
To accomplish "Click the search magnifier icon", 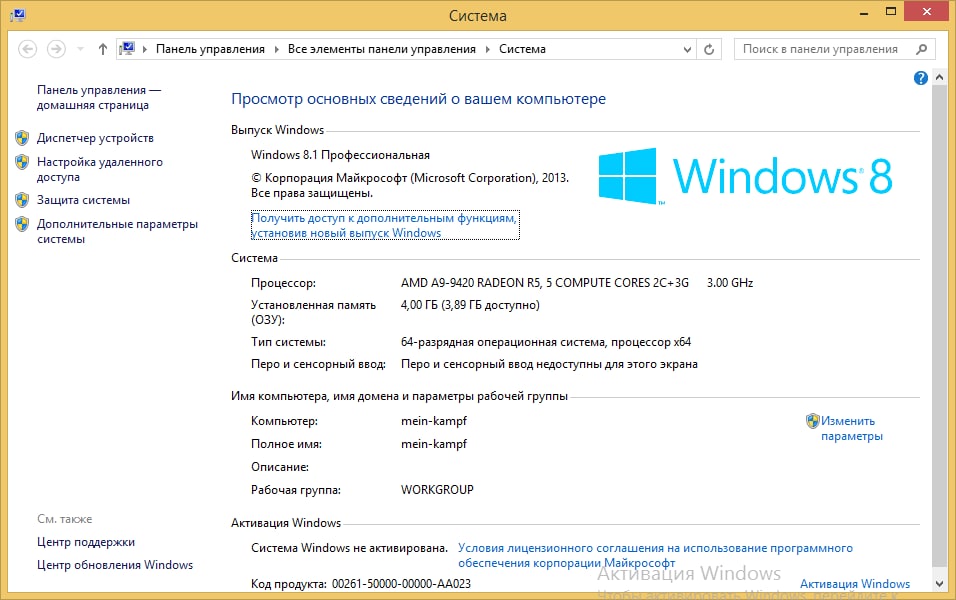I will [x=922, y=49].
